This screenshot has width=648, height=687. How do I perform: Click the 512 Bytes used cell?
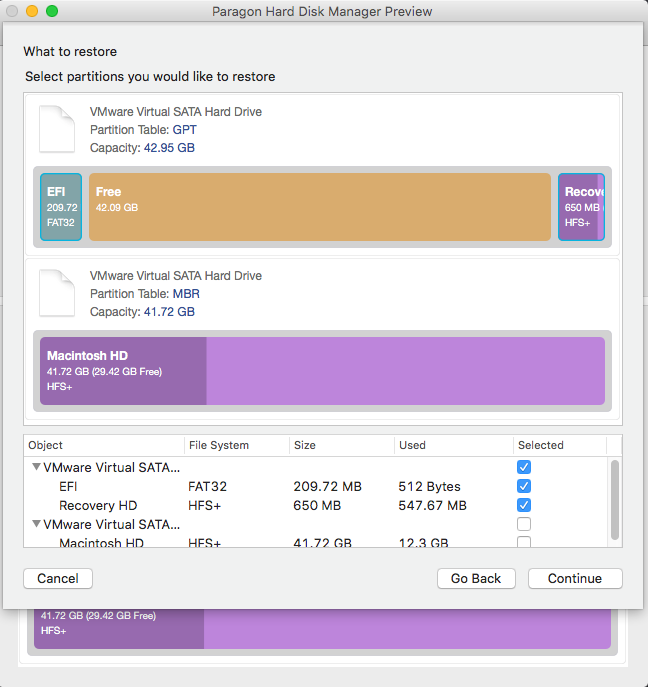coord(429,486)
